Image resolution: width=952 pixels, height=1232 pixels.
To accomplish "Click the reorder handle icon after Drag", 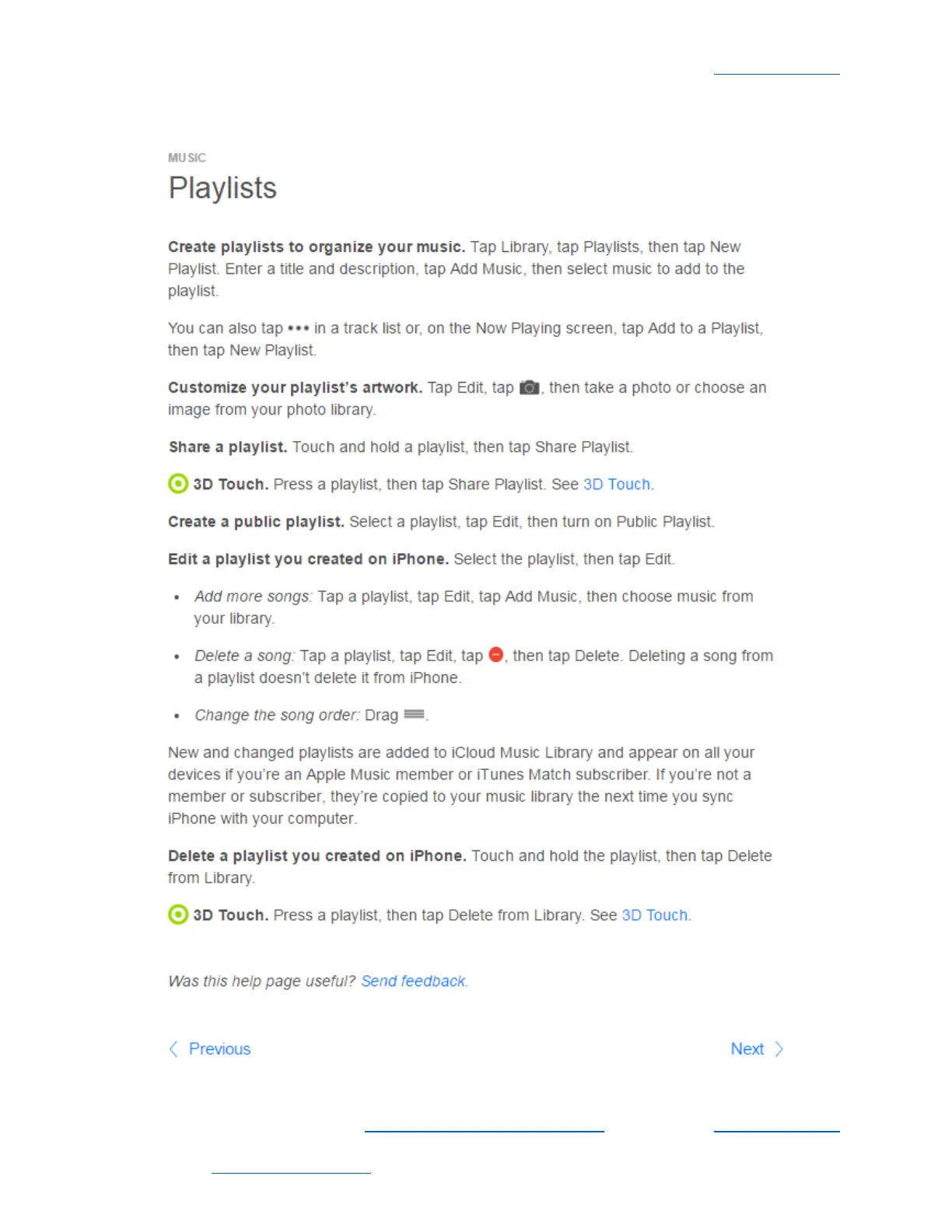I will pos(414,714).
